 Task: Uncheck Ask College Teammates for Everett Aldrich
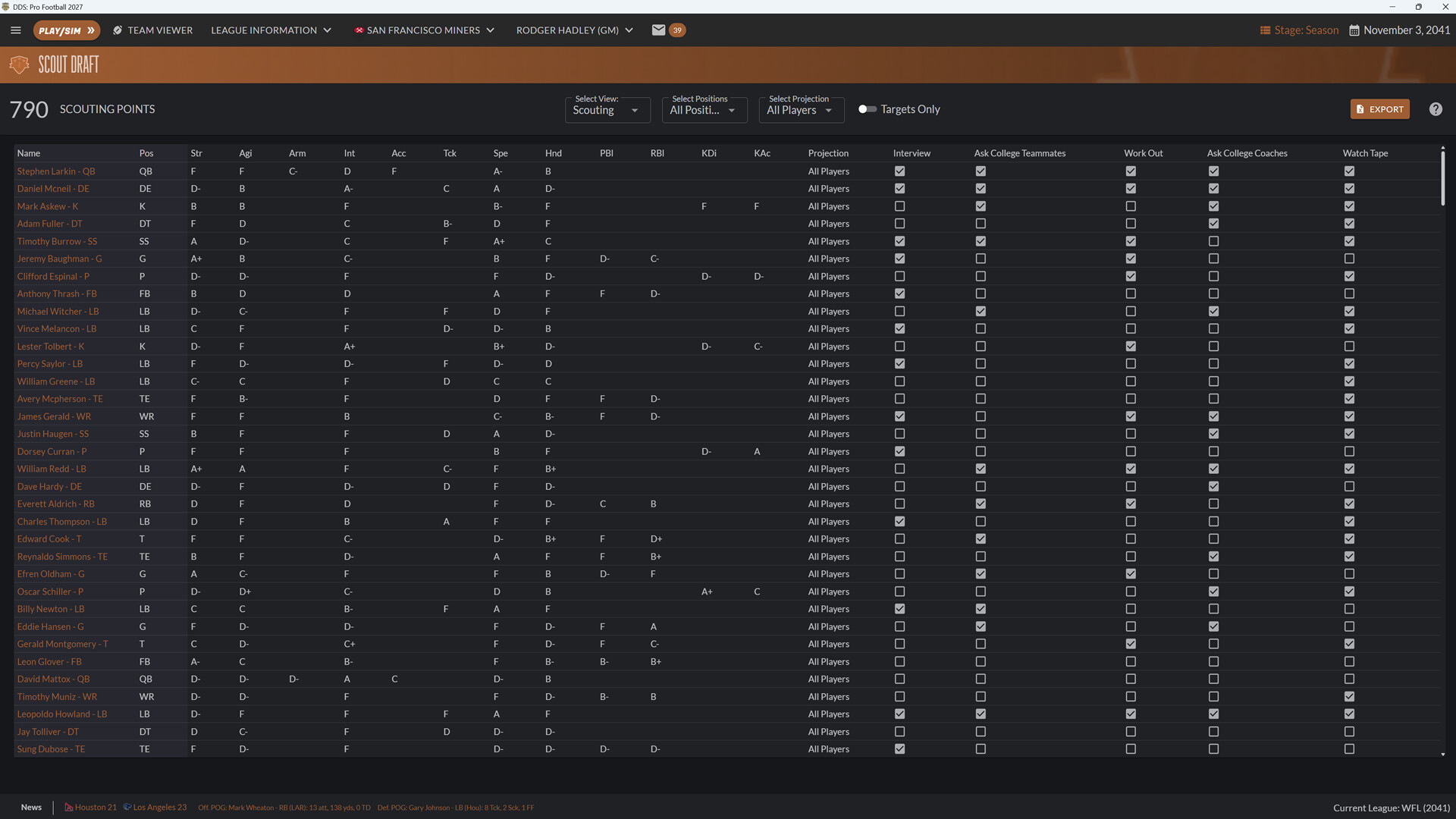tap(981, 504)
